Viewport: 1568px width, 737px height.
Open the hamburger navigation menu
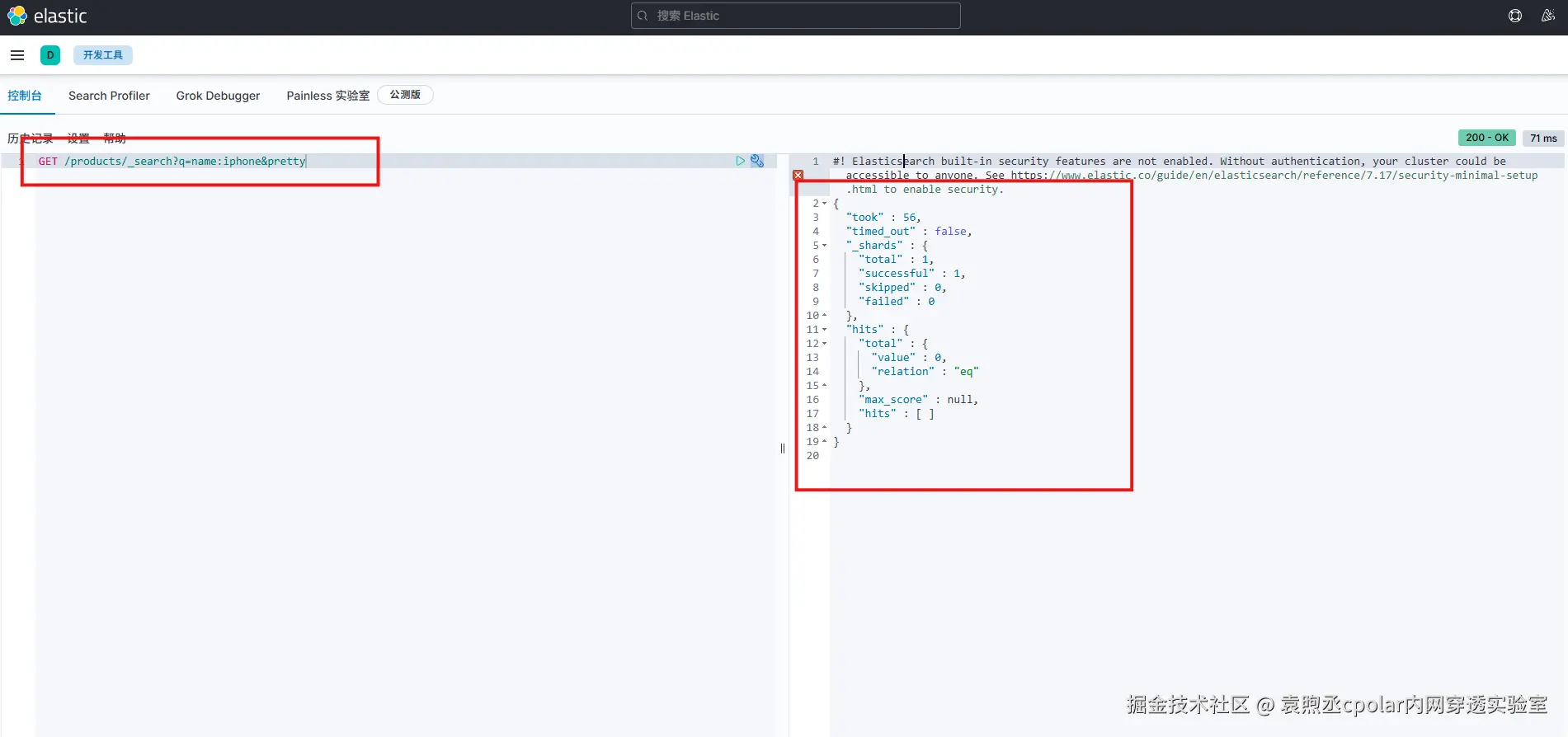tap(17, 55)
